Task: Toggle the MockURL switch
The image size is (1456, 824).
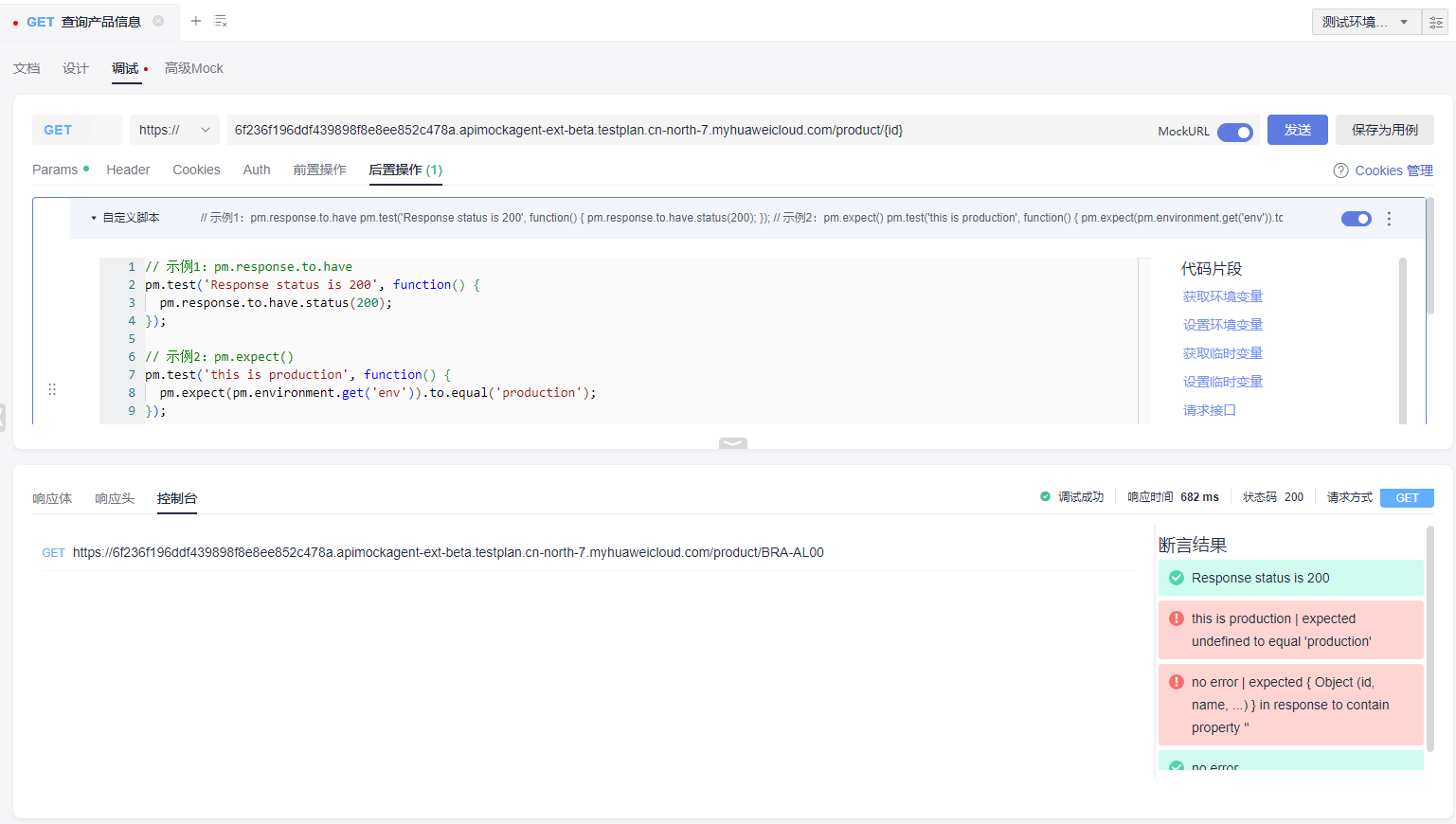Action: pos(1234,132)
